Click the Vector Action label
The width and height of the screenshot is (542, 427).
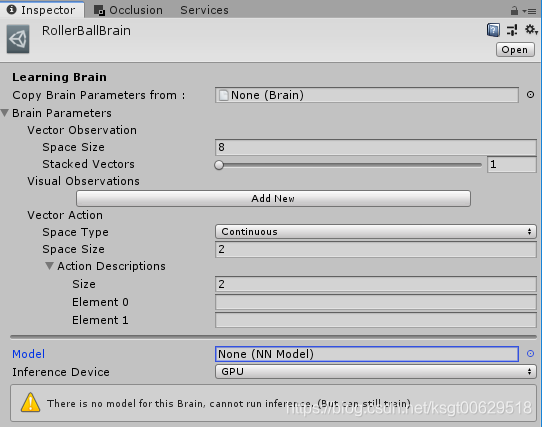(x=65, y=215)
